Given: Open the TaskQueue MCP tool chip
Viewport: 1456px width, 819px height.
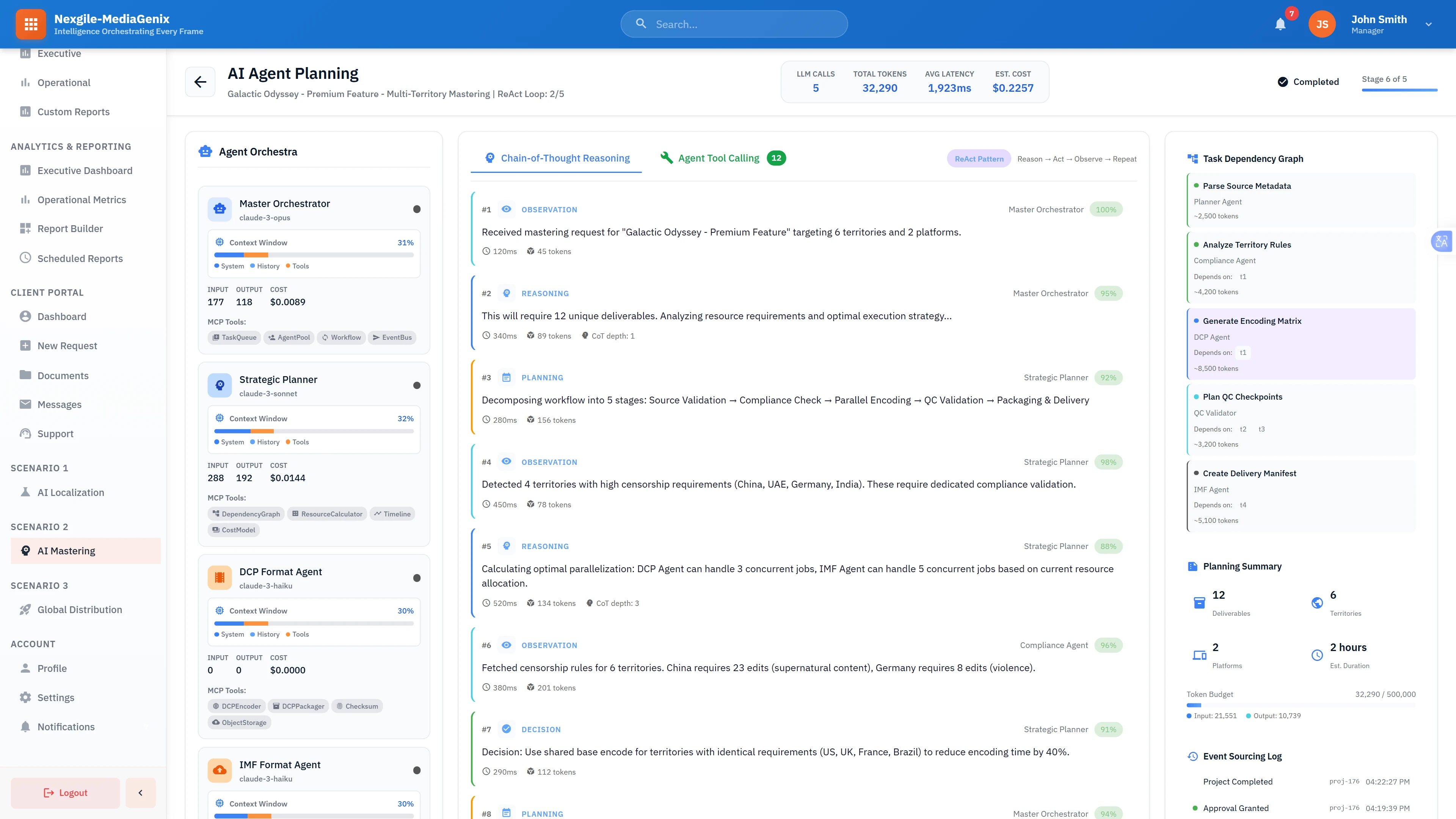Looking at the screenshot, I should click(x=234, y=337).
